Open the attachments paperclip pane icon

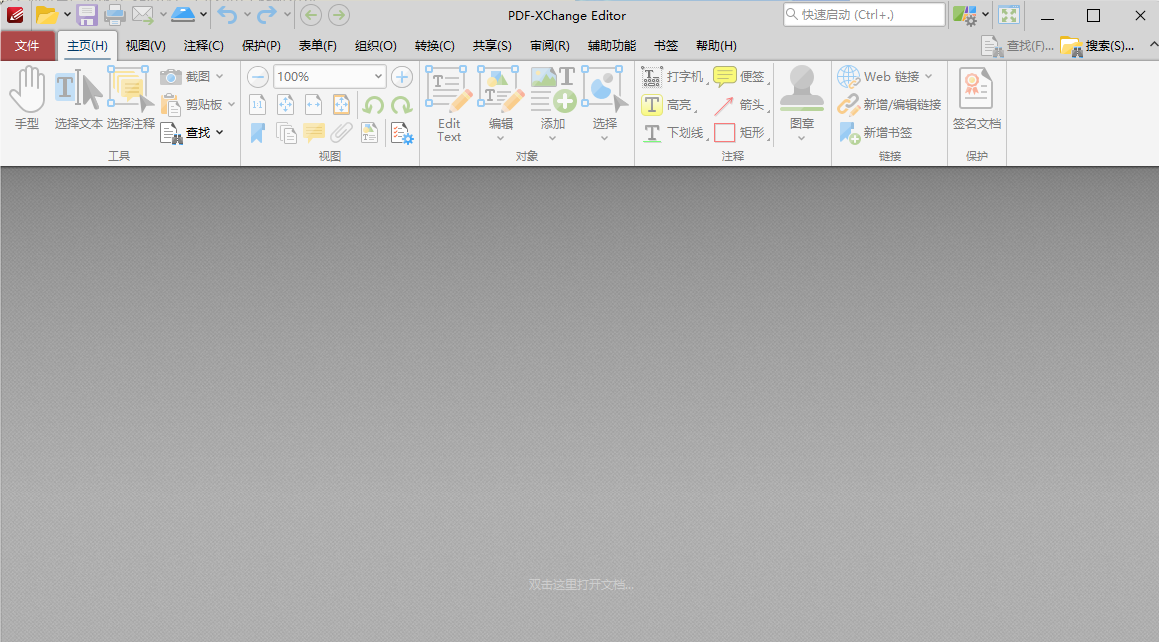[341, 133]
